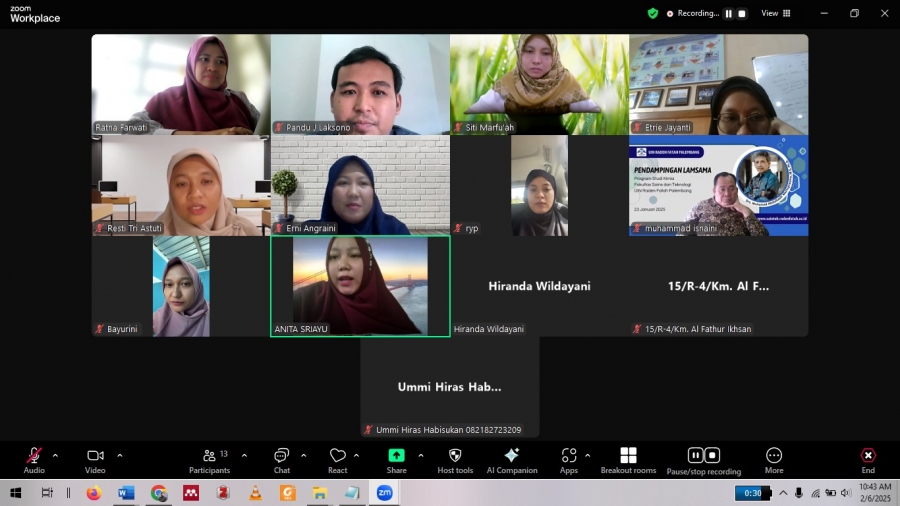Image resolution: width=900 pixels, height=506 pixels.
Task: Open the AI Companion sparkle
Action: coord(512,460)
